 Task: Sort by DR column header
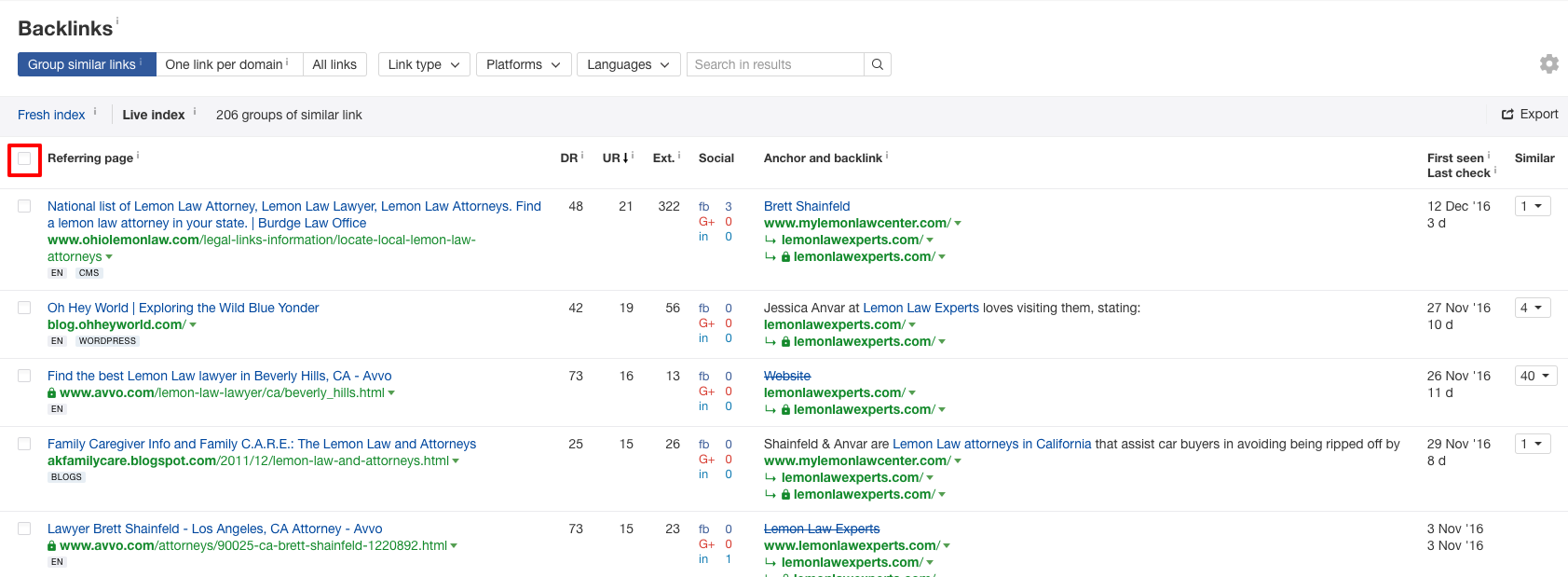[x=568, y=158]
